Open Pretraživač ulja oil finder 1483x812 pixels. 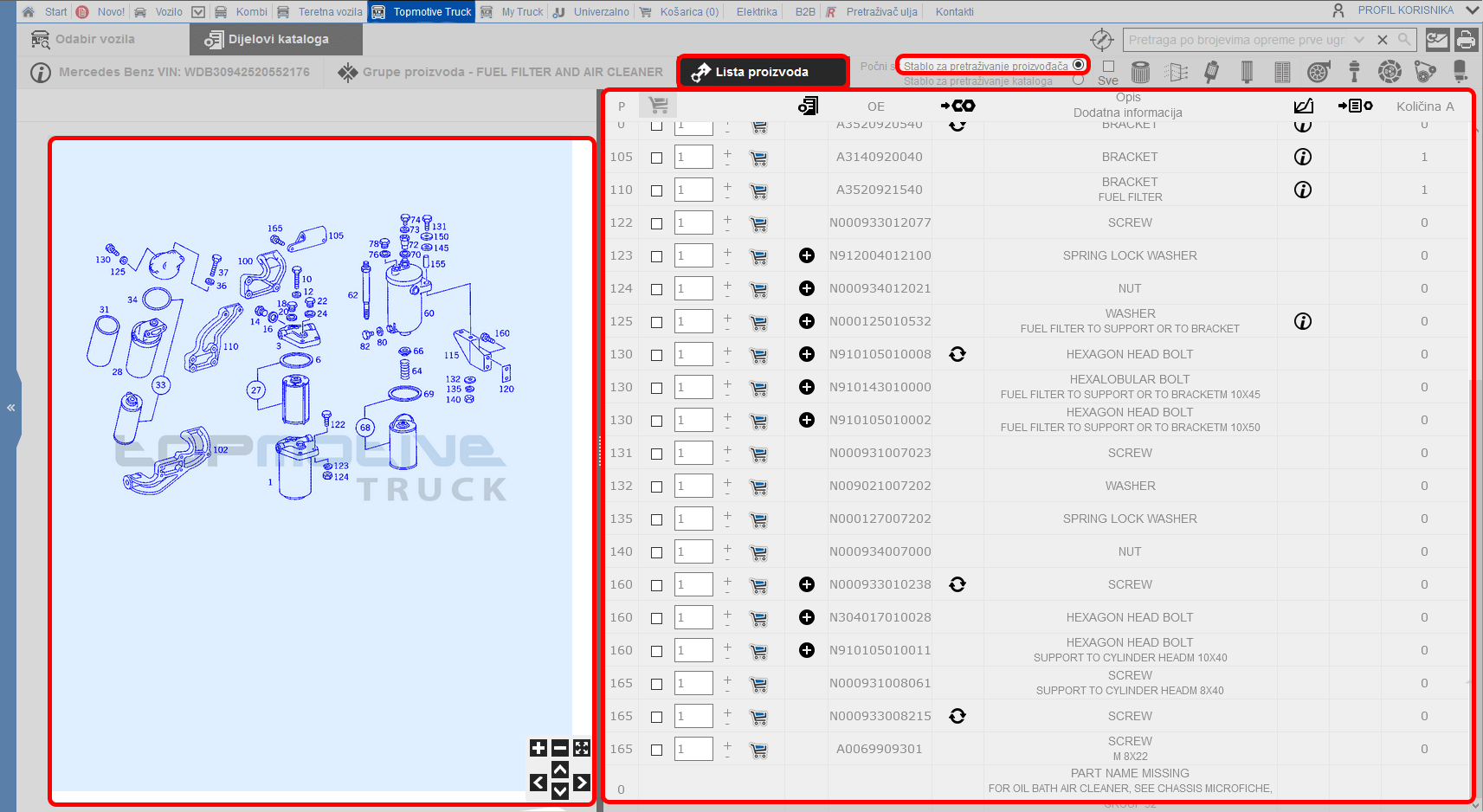click(872, 12)
